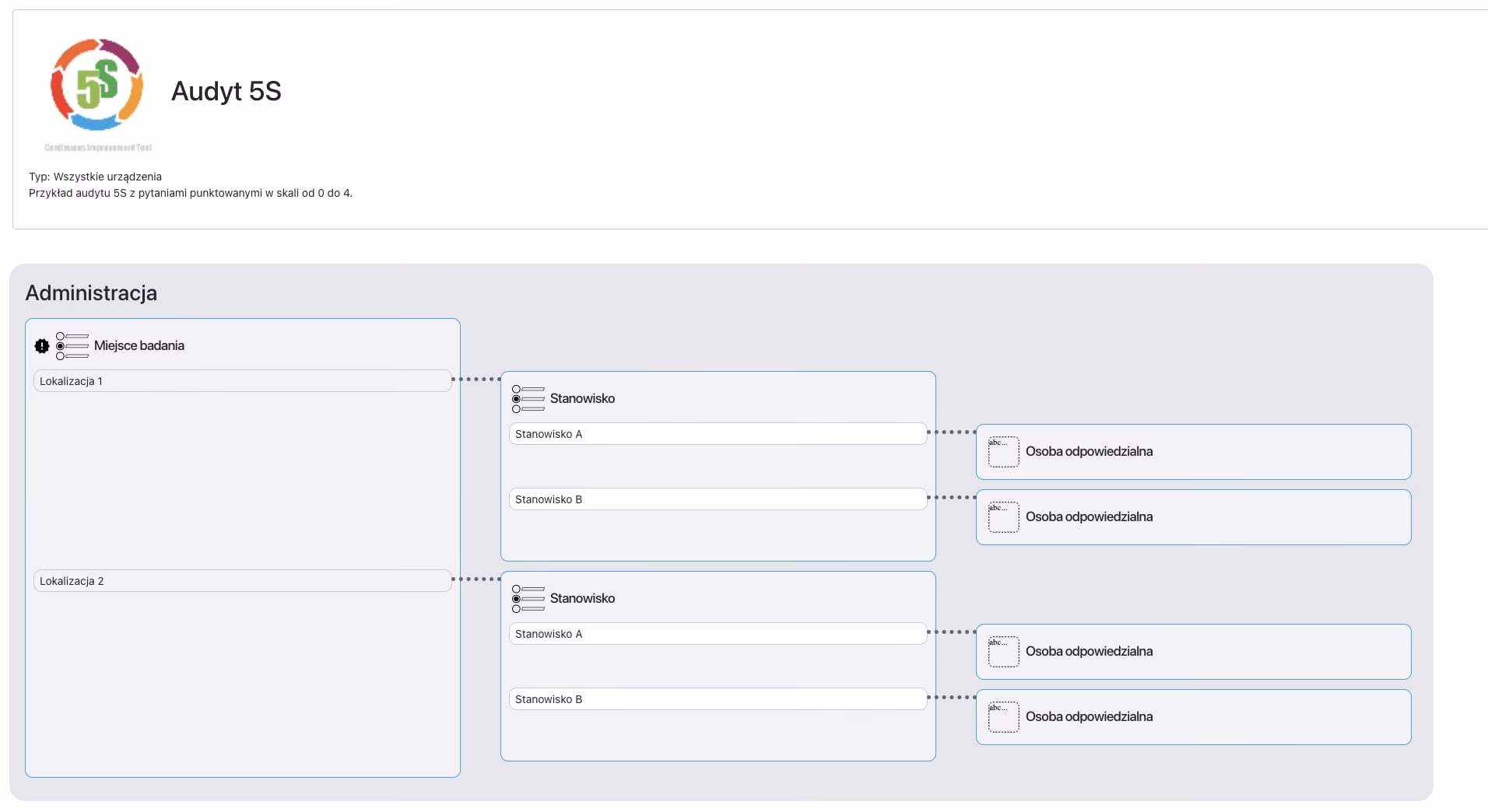Click the Administracja section heading
The height and width of the screenshot is (812, 1488).
click(x=91, y=293)
